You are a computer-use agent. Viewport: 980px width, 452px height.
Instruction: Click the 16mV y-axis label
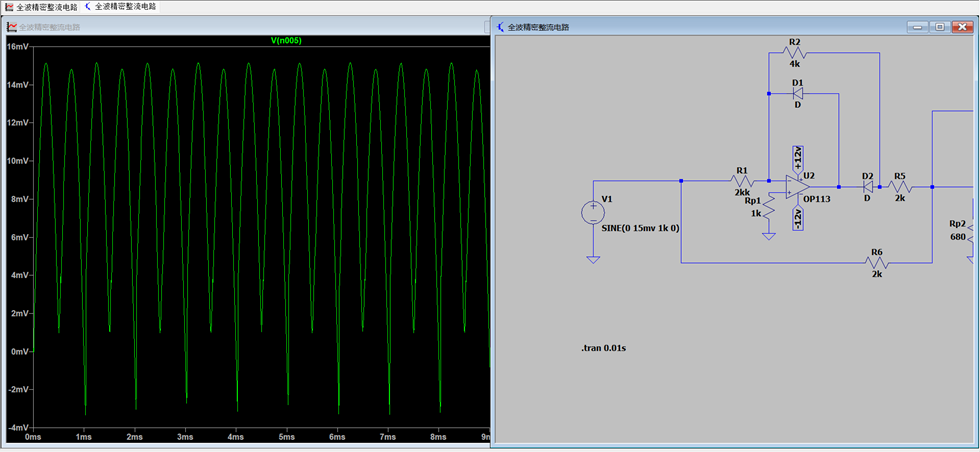pyautogui.click(x=18, y=47)
